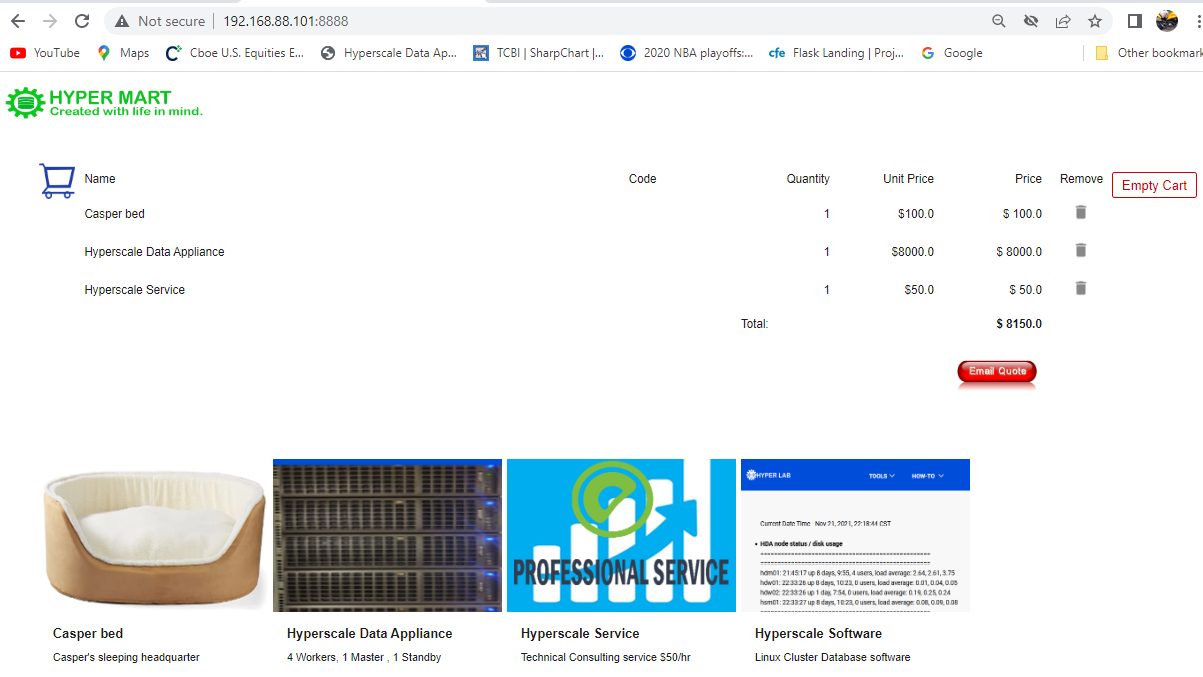Image resolution: width=1203 pixels, height=677 pixels.
Task: Open the zoom magnifier icon in address bar
Action: pyautogui.click(x=999, y=21)
